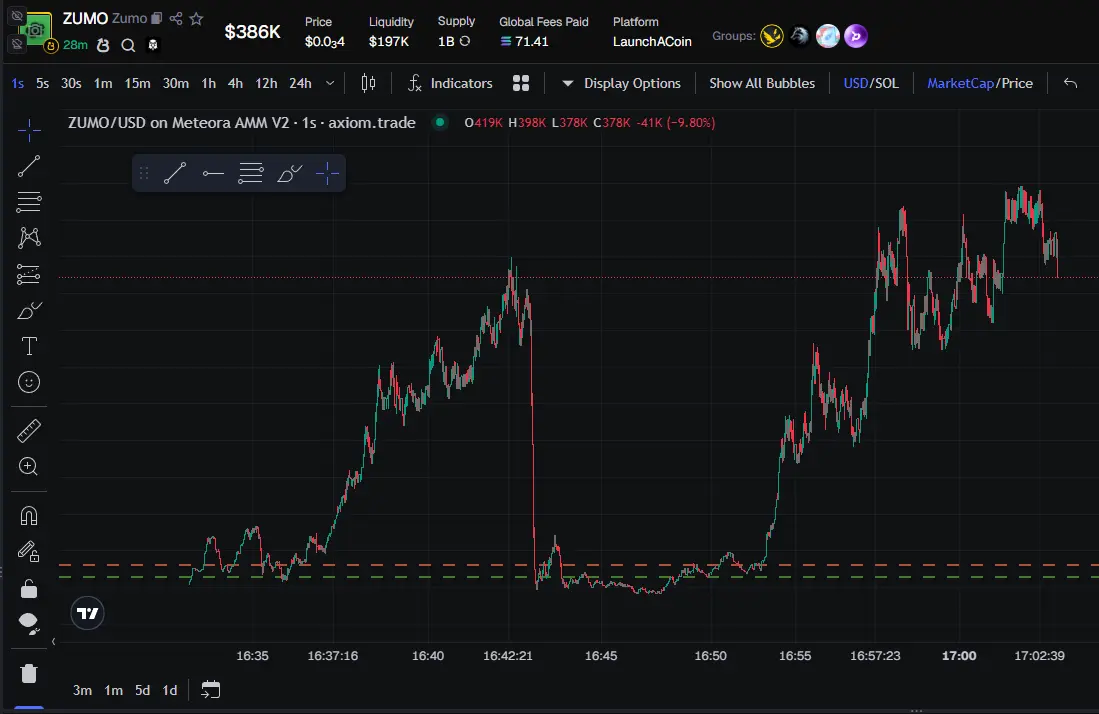The height and width of the screenshot is (714, 1099).
Task: Open the emoji icons tool
Action: [x=29, y=382]
